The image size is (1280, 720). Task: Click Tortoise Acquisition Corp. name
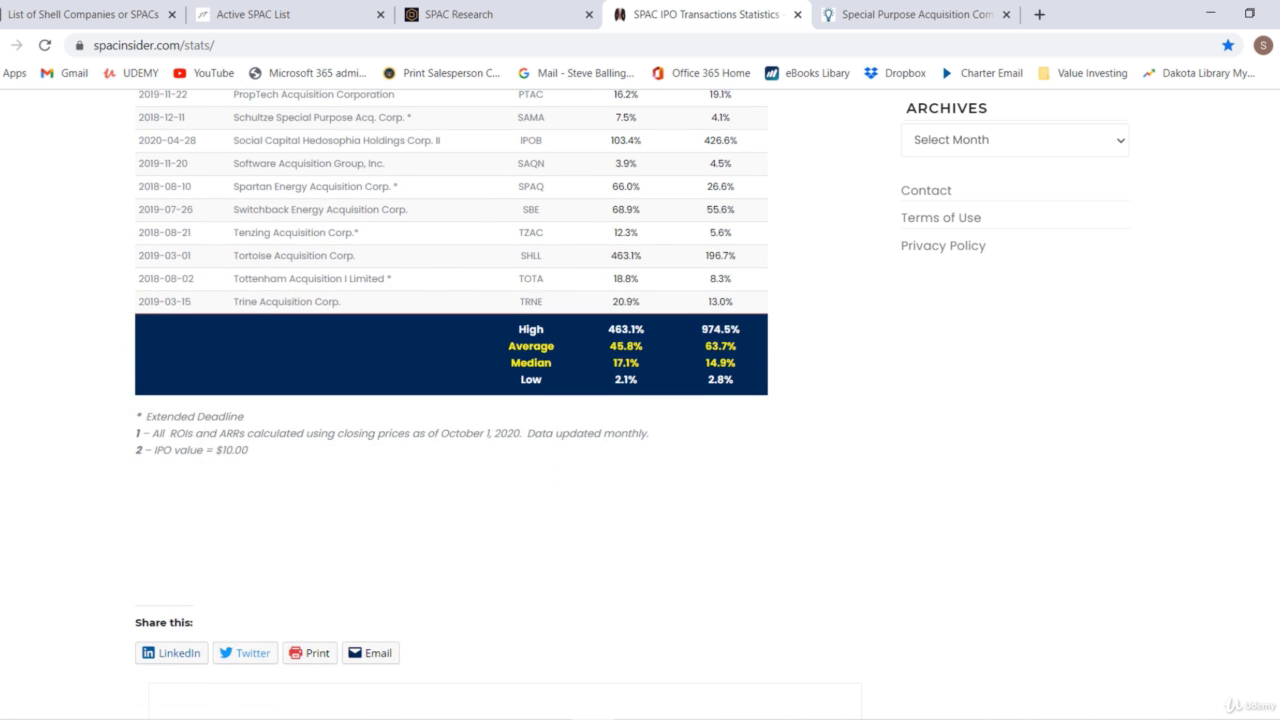pos(294,255)
